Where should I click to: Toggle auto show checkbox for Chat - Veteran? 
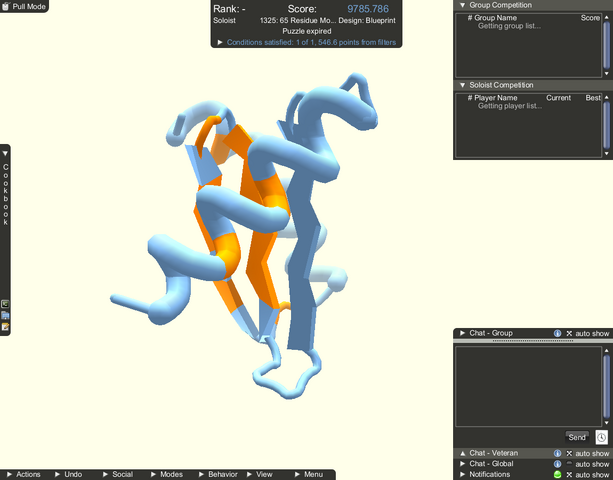pyautogui.click(x=569, y=453)
